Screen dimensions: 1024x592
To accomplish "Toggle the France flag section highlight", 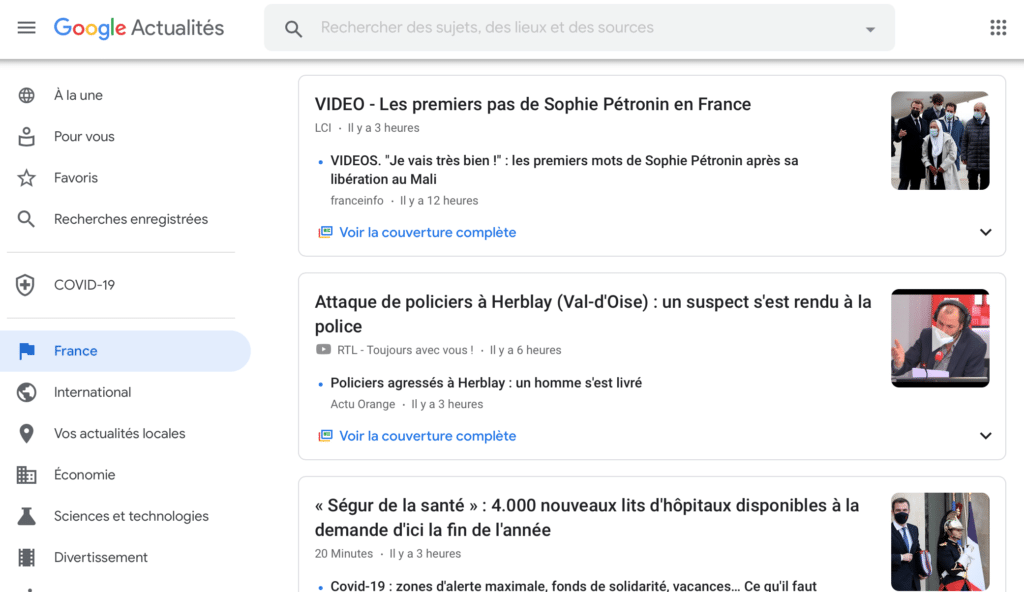I will click(x=26, y=351).
